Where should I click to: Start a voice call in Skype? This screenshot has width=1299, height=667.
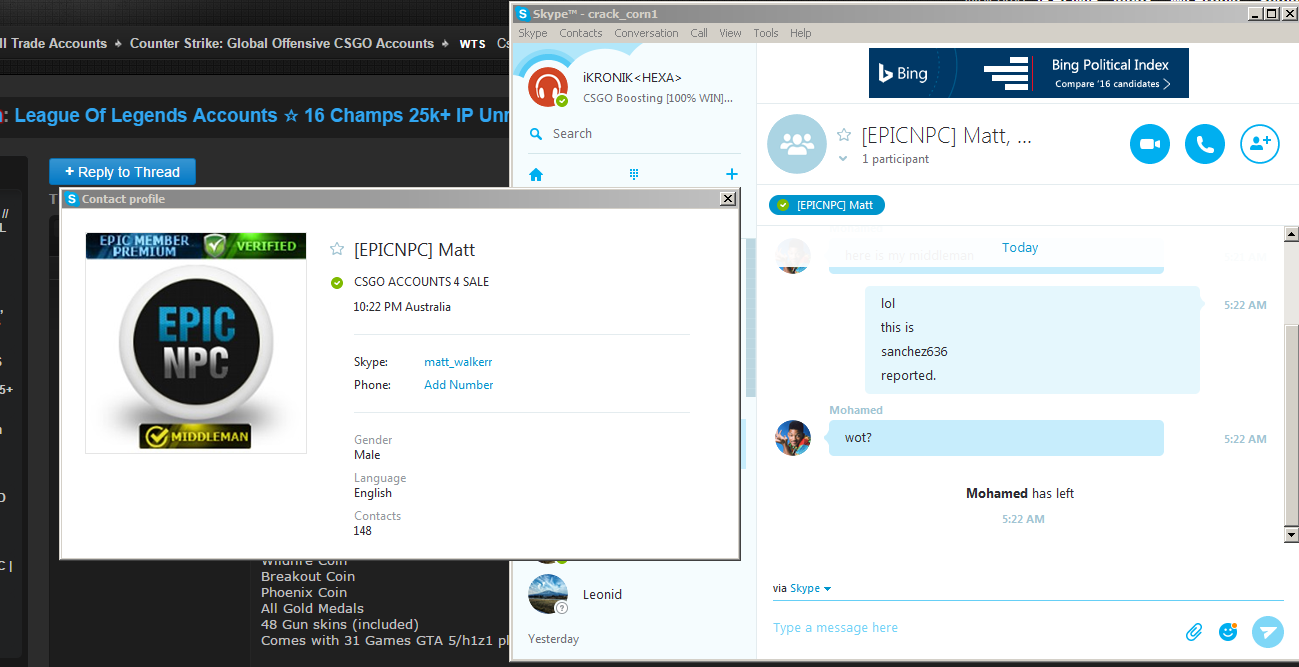[1205, 144]
